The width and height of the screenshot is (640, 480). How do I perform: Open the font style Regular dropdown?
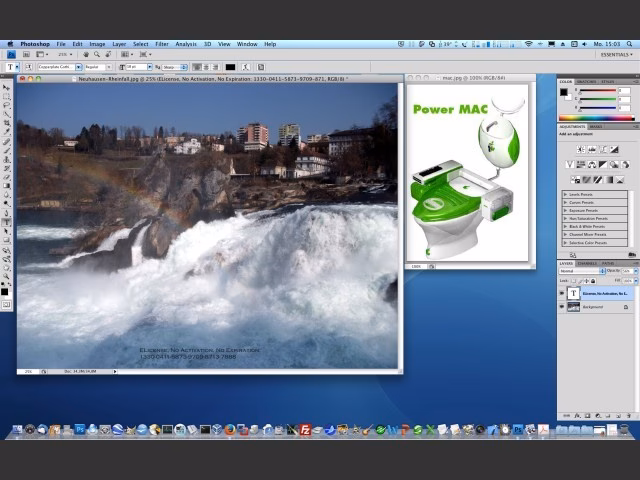(109, 67)
